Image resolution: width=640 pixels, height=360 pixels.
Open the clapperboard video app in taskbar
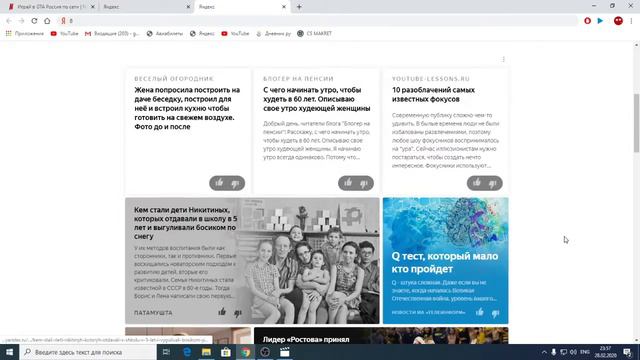(284, 352)
